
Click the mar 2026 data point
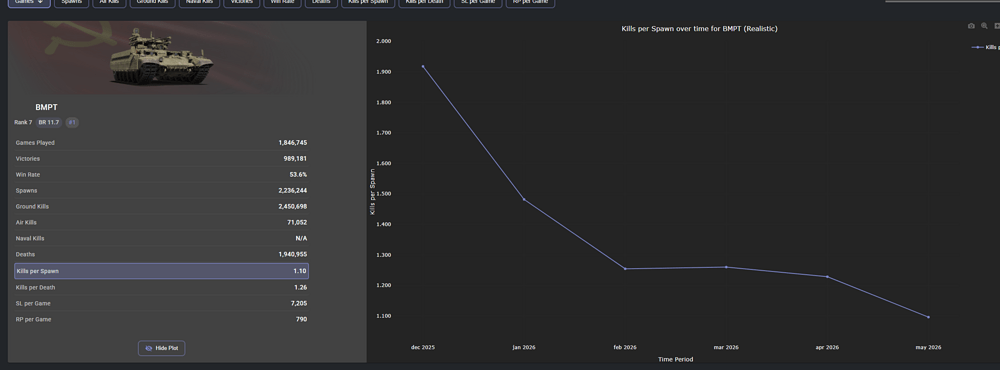(x=726, y=267)
